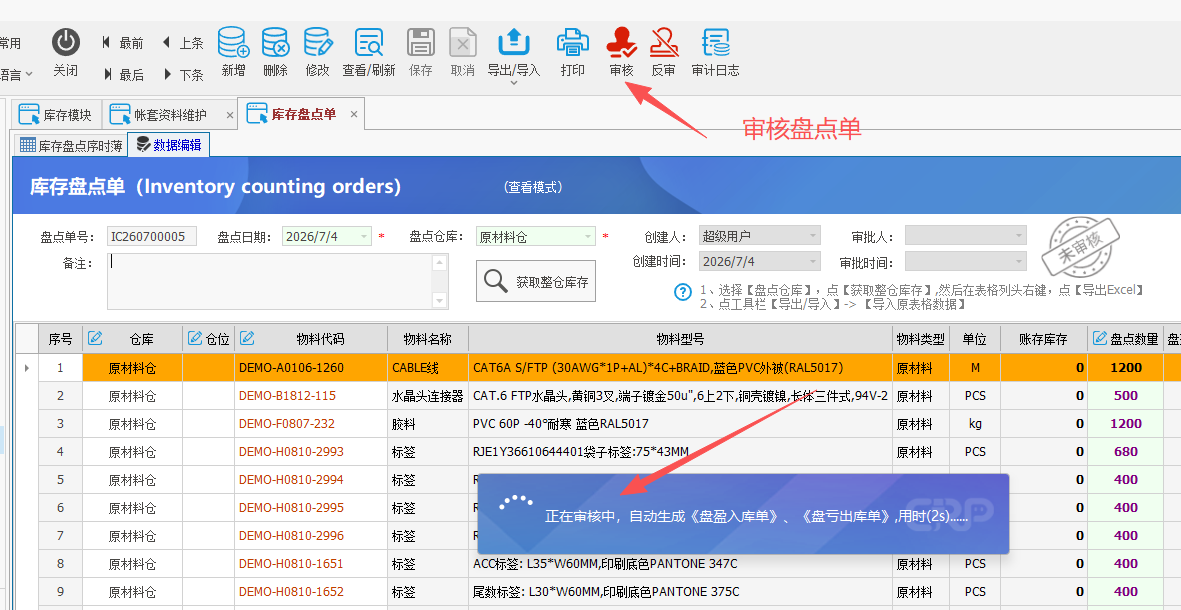Jump to previous record with 上条

[x=183, y=43]
